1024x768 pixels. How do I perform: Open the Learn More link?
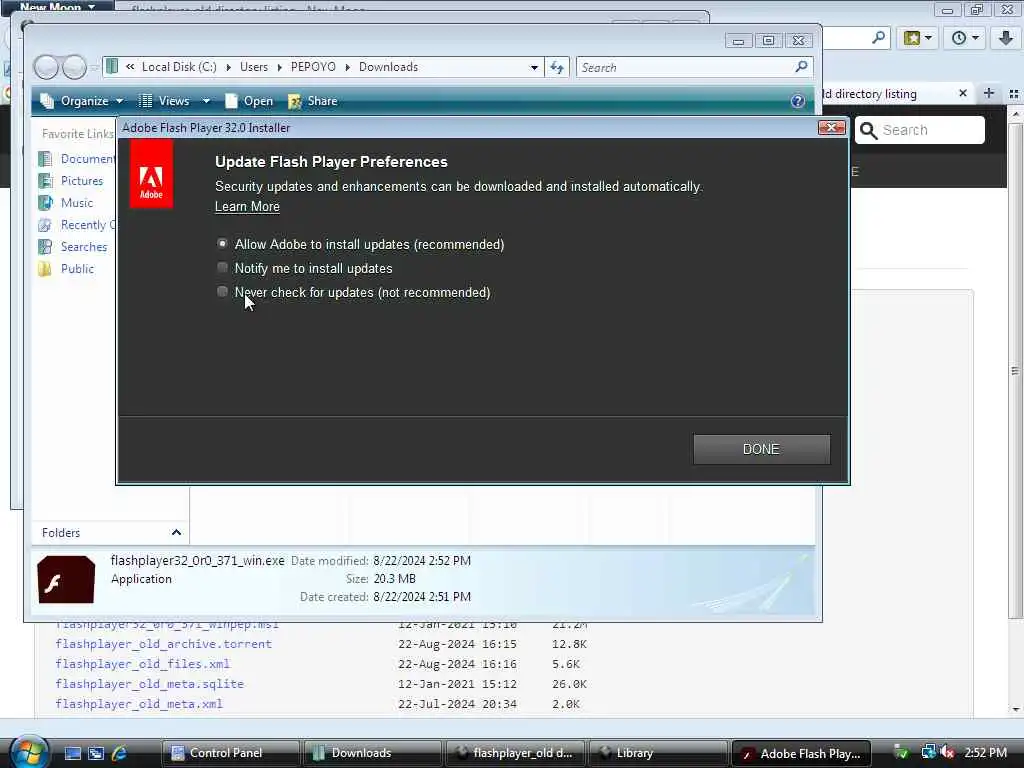point(247,206)
